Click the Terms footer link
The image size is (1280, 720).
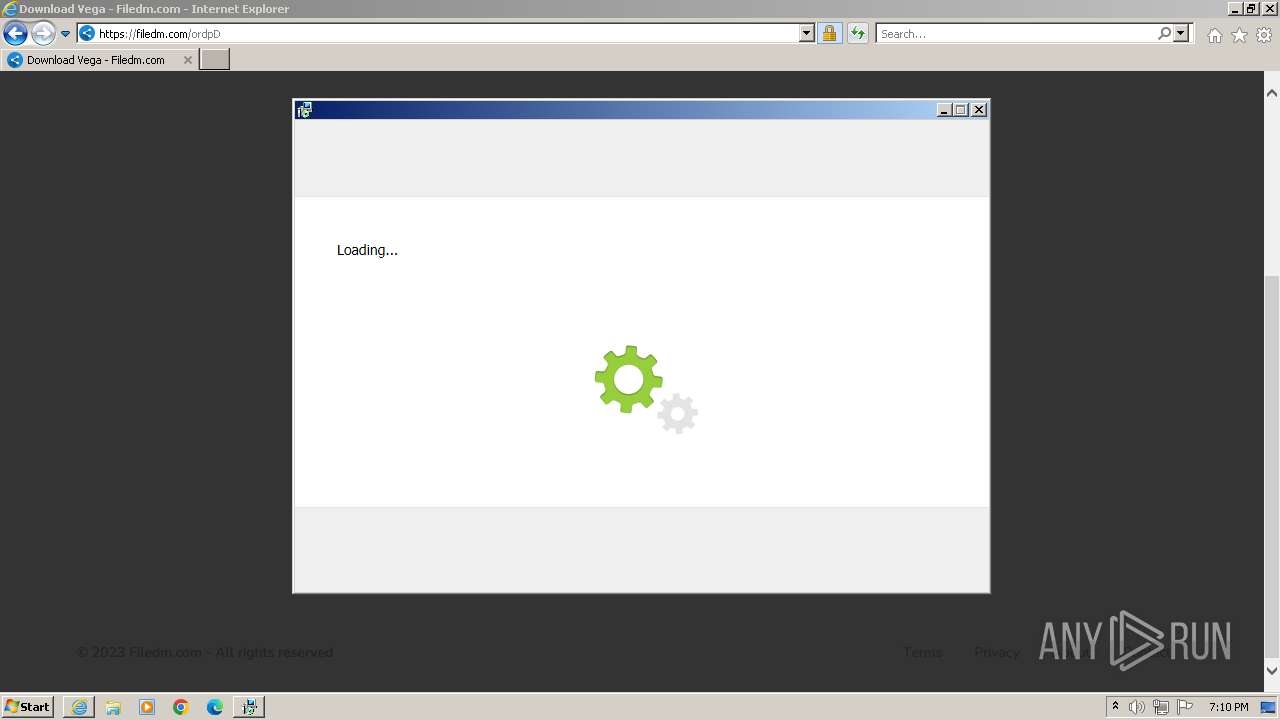(922, 652)
